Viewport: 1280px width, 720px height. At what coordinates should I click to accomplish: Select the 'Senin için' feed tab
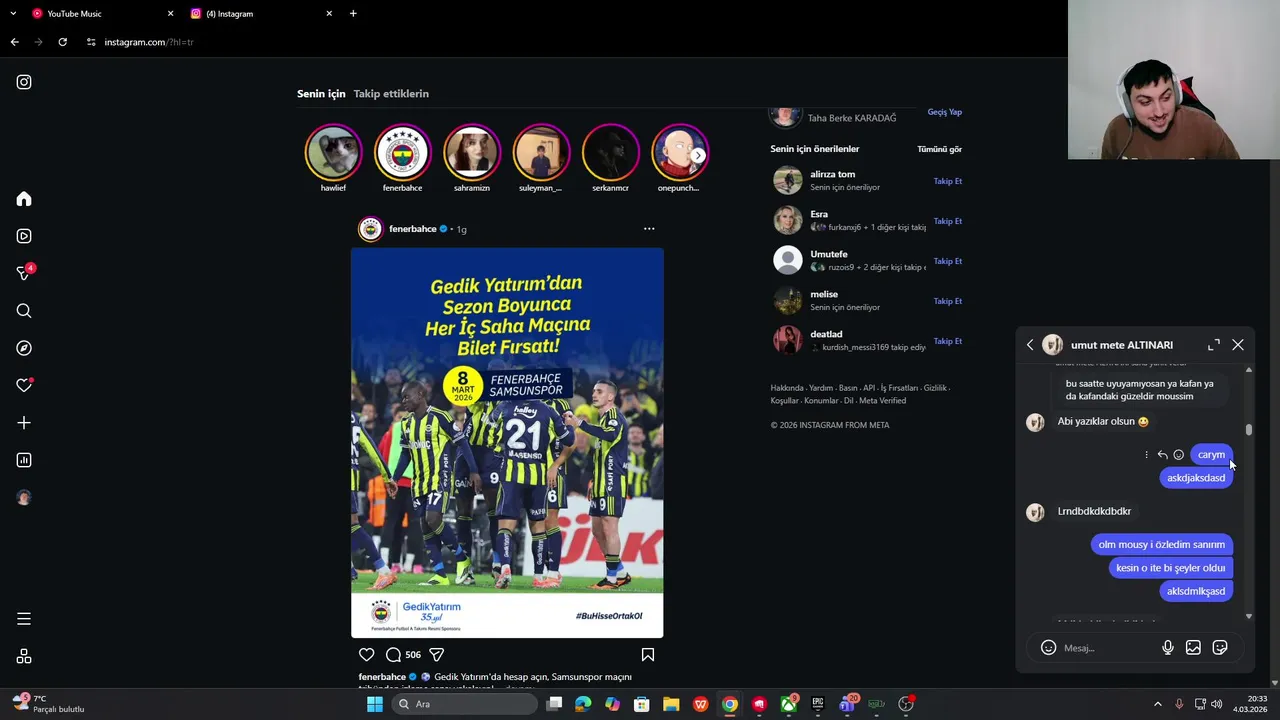point(321,94)
